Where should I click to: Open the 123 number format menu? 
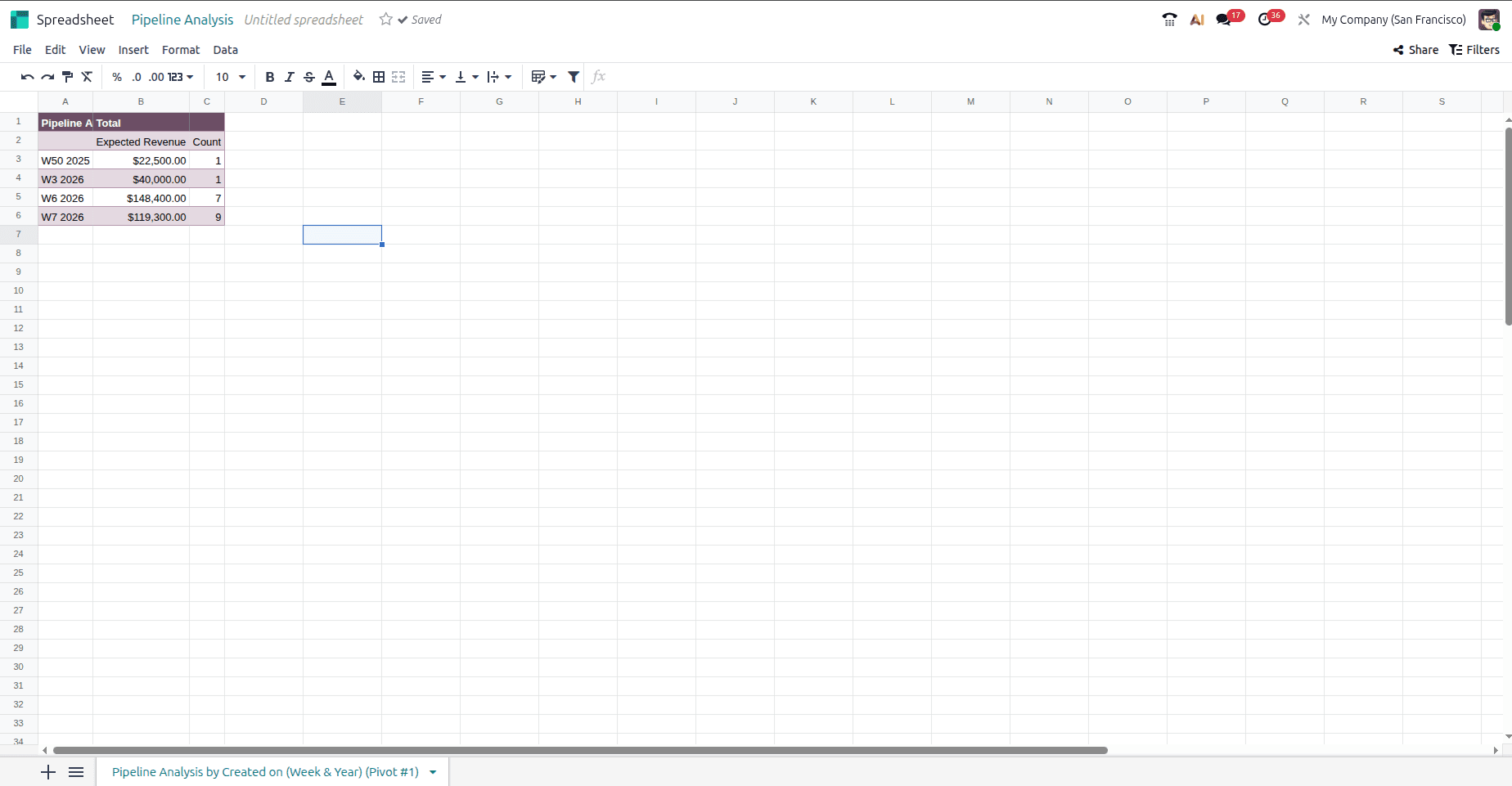click(x=181, y=77)
